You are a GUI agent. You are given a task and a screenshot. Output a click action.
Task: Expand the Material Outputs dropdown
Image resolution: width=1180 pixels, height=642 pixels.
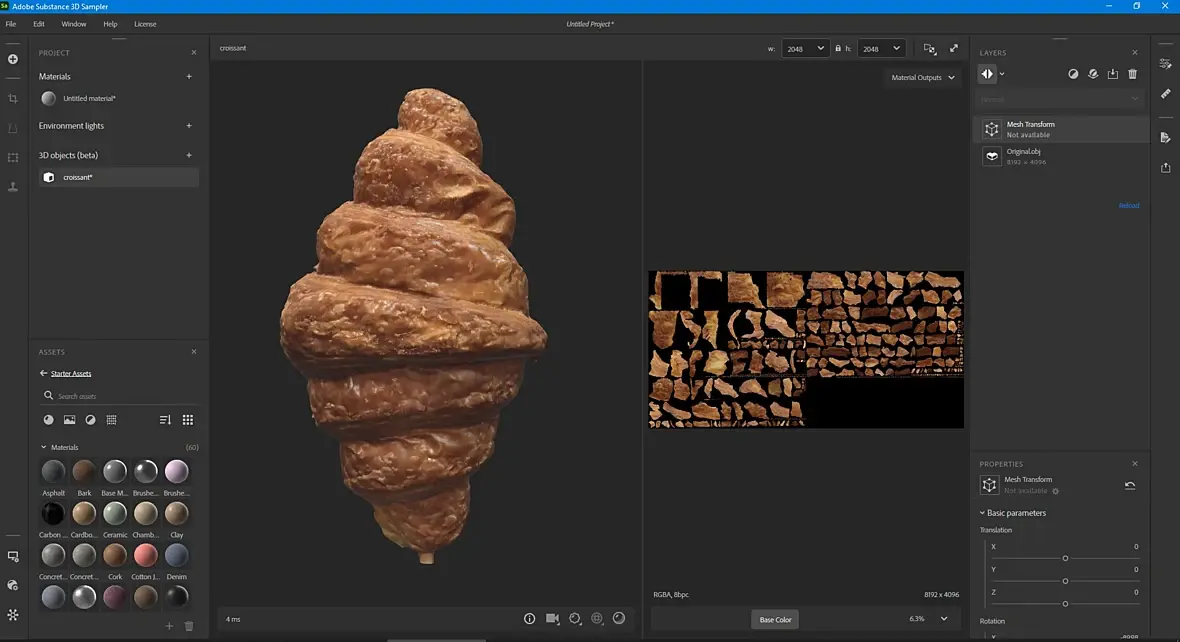[923, 77]
